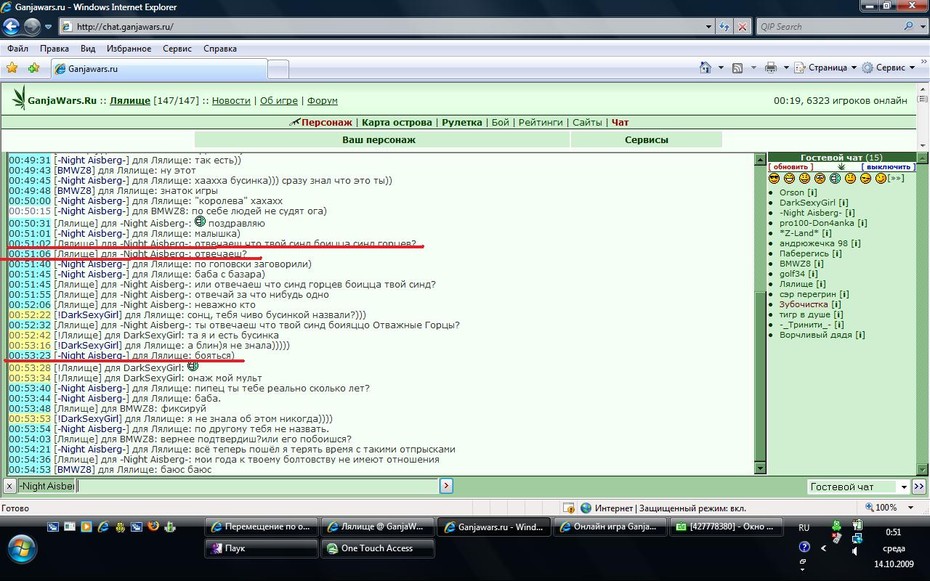The height and width of the screenshot is (581, 930).
Task: Open the Об игре link
Action: coord(279,101)
